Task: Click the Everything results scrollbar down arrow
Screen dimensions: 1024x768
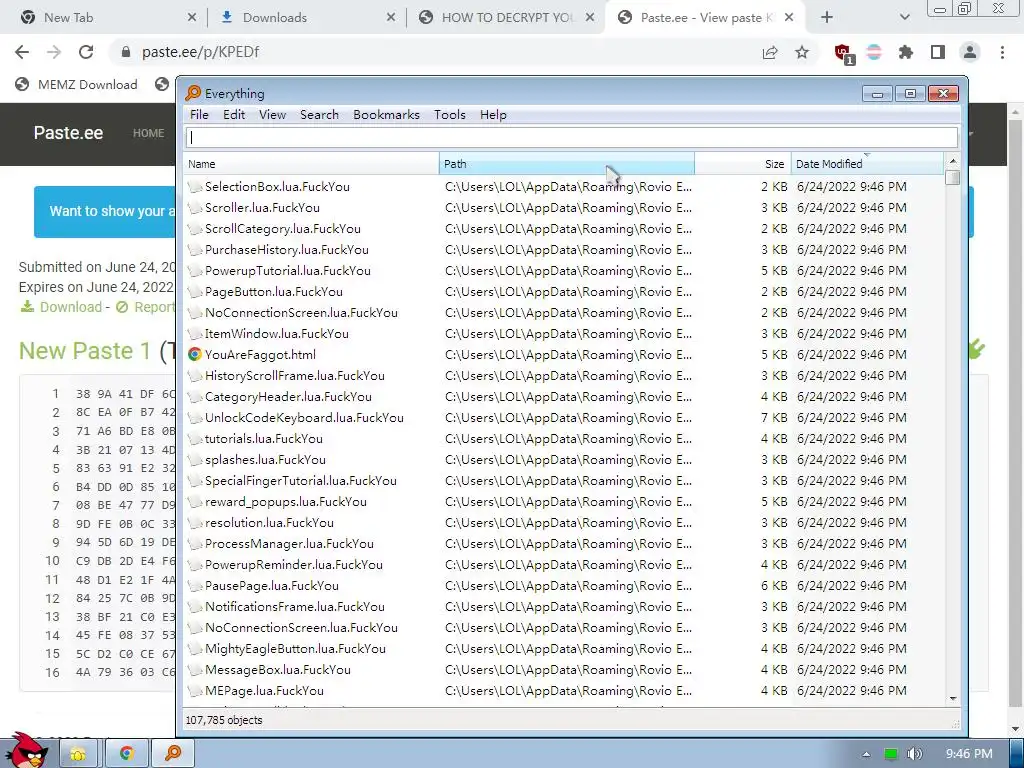Action: [953, 699]
